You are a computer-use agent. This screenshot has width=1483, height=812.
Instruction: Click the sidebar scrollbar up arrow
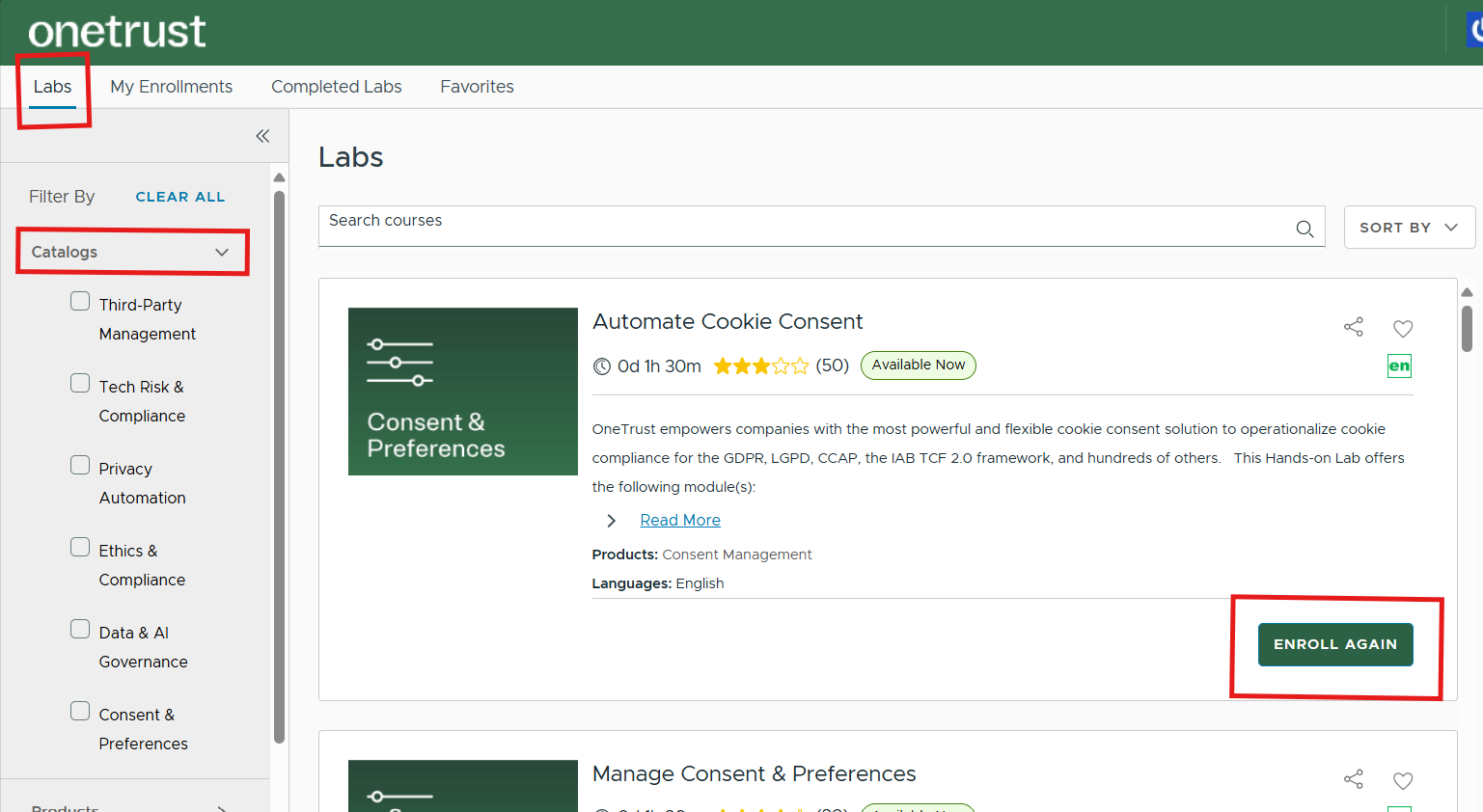pyautogui.click(x=279, y=177)
